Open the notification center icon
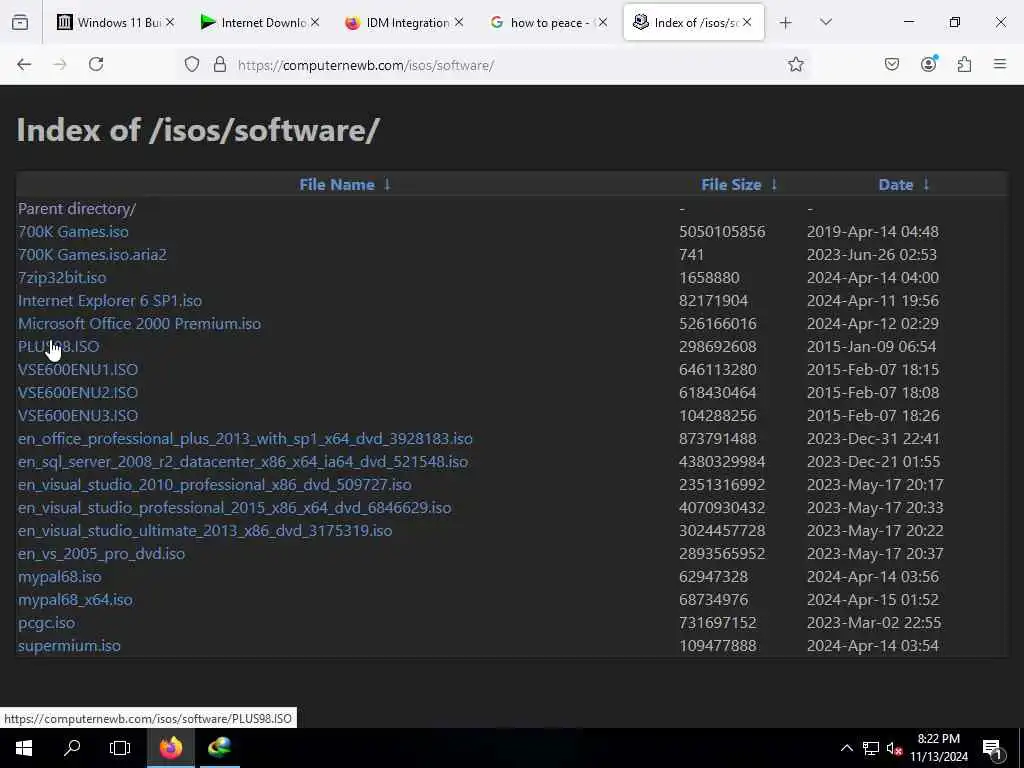1024x768 pixels. coord(992,749)
